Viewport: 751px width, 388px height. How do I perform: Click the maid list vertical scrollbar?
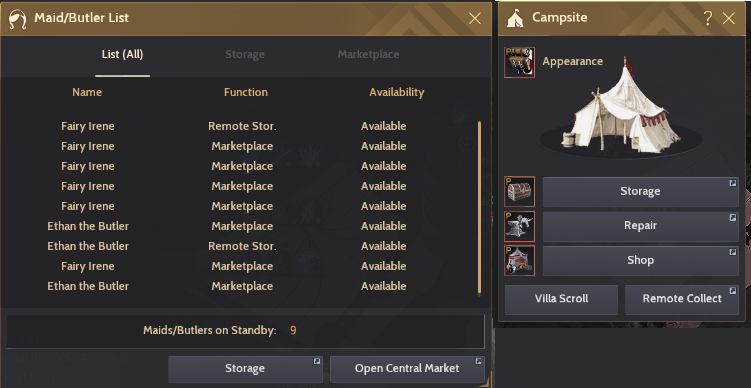click(479, 208)
